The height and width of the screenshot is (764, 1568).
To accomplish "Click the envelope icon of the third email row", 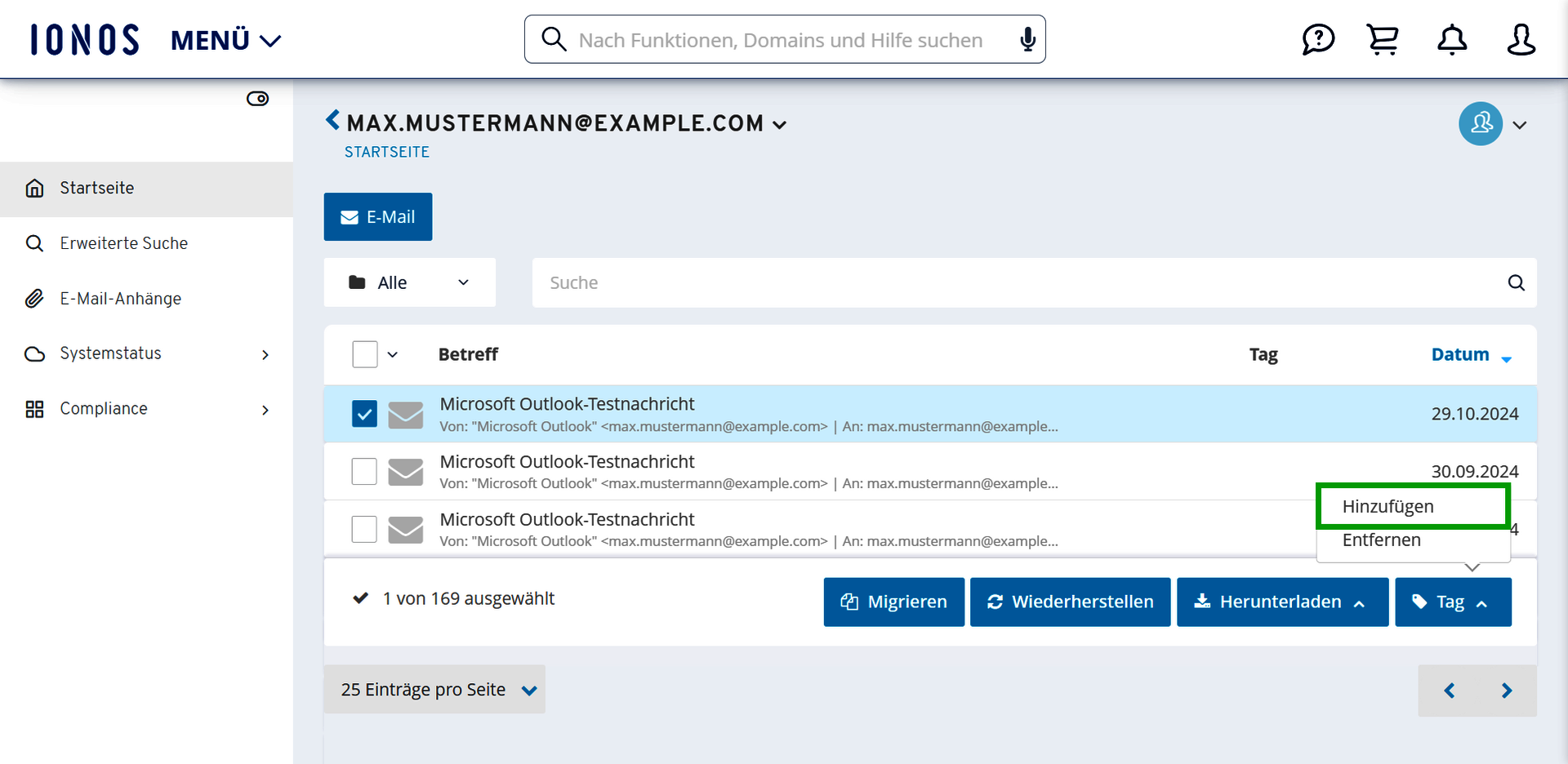I will point(406,530).
